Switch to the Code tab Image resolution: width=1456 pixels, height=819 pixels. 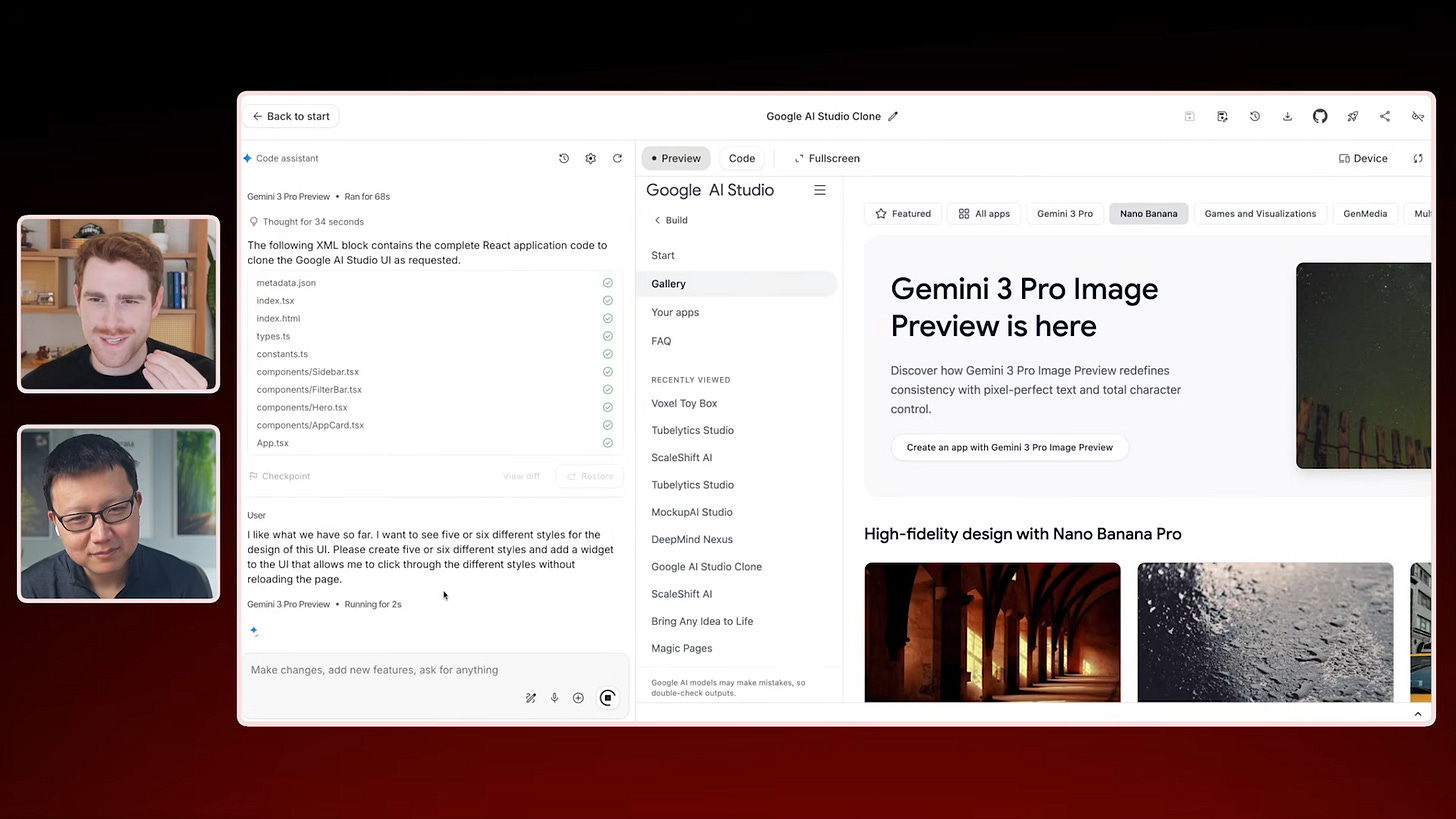(742, 158)
